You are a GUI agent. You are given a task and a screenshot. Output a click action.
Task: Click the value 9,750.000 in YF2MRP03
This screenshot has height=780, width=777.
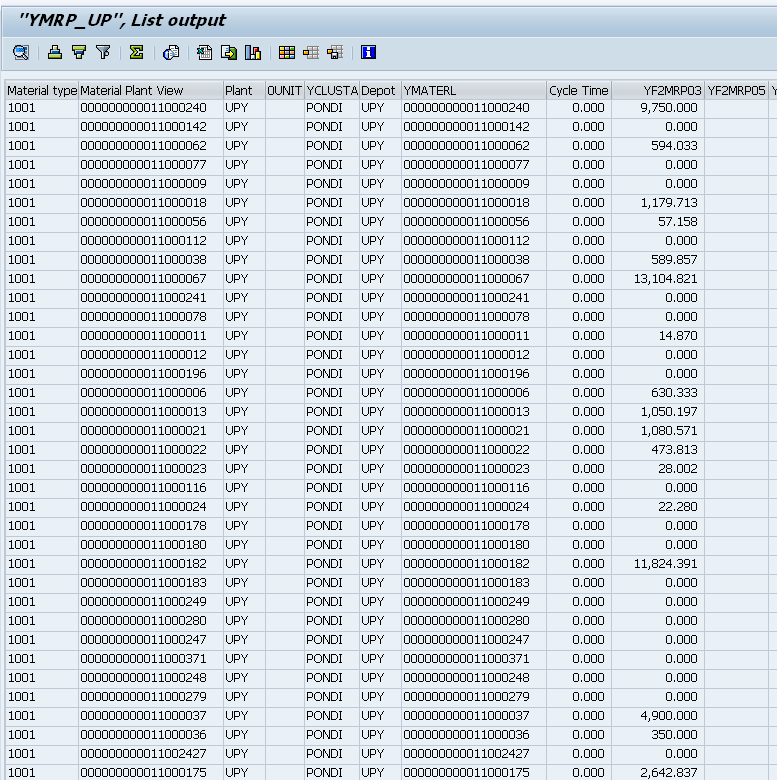(669, 108)
